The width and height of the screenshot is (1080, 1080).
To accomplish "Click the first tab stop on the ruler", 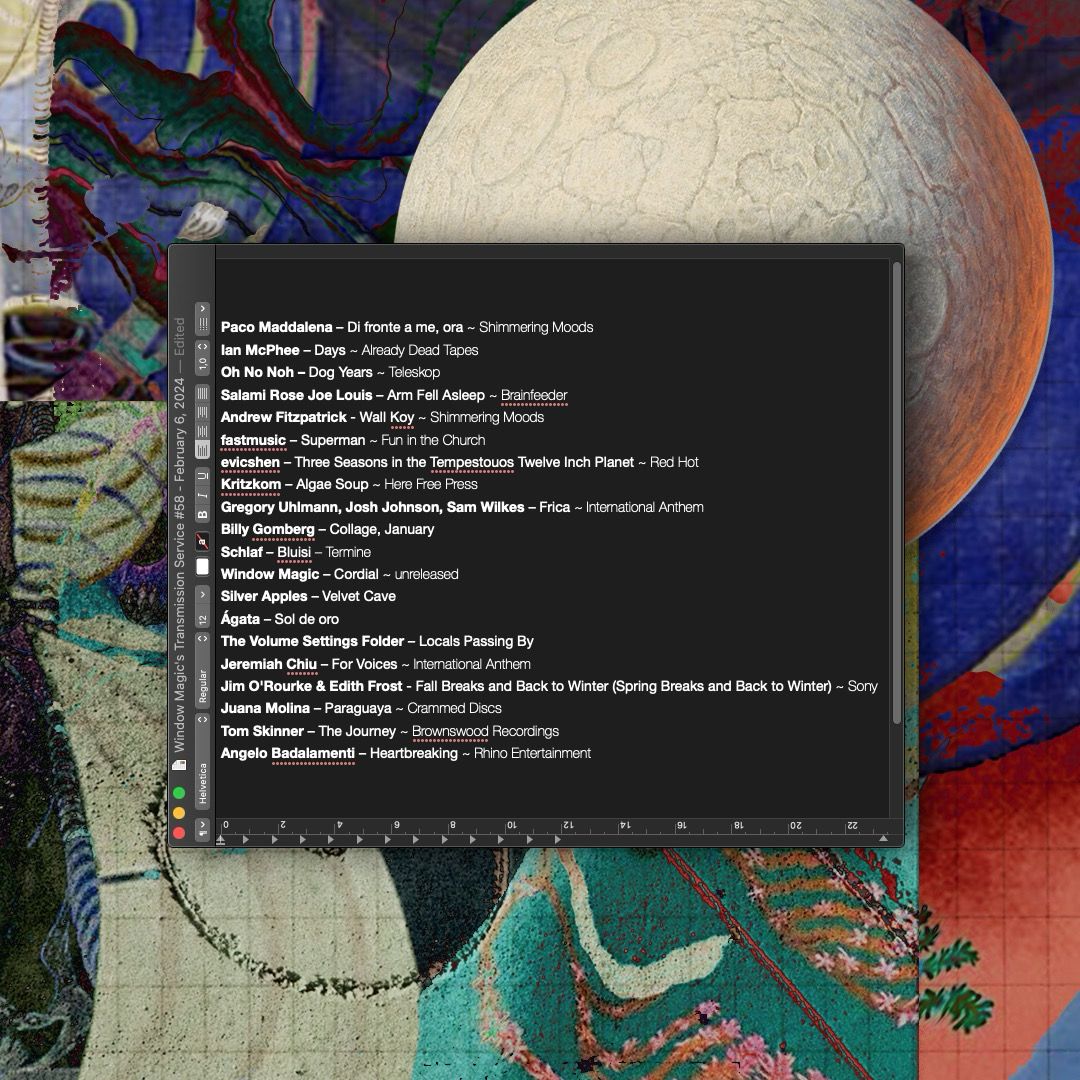I will [246, 840].
